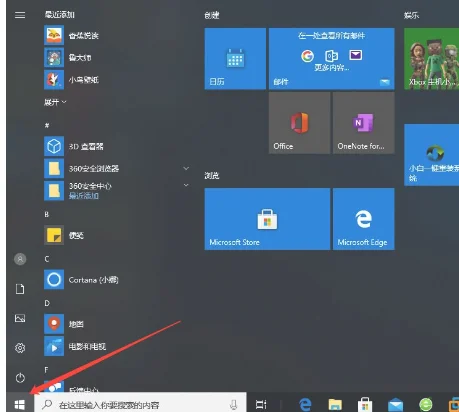This screenshot has width=459, height=412.
Task: Open File Explorer from the taskbar
Action: [x=335, y=405]
